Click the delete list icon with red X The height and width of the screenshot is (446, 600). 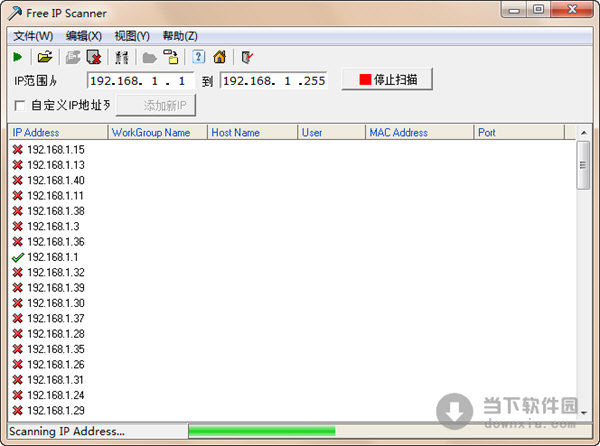coord(94,57)
